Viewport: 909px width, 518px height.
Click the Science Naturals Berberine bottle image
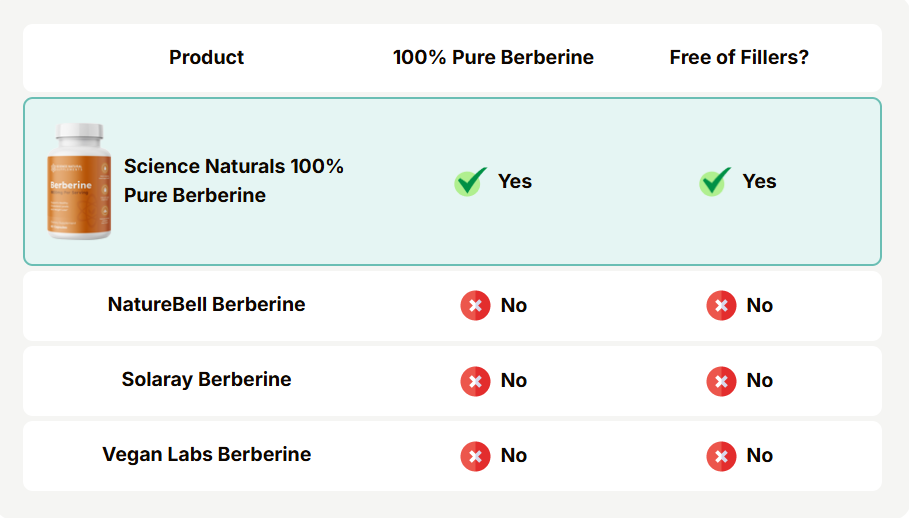tap(80, 181)
